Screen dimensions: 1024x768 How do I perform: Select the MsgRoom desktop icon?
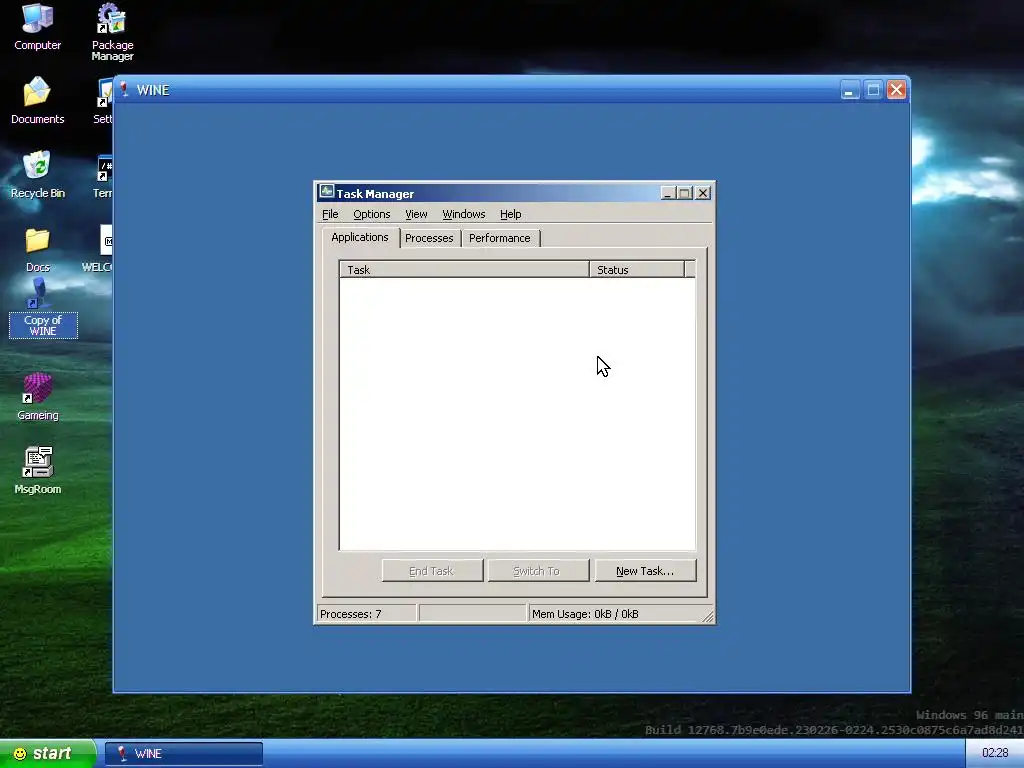pos(37,470)
